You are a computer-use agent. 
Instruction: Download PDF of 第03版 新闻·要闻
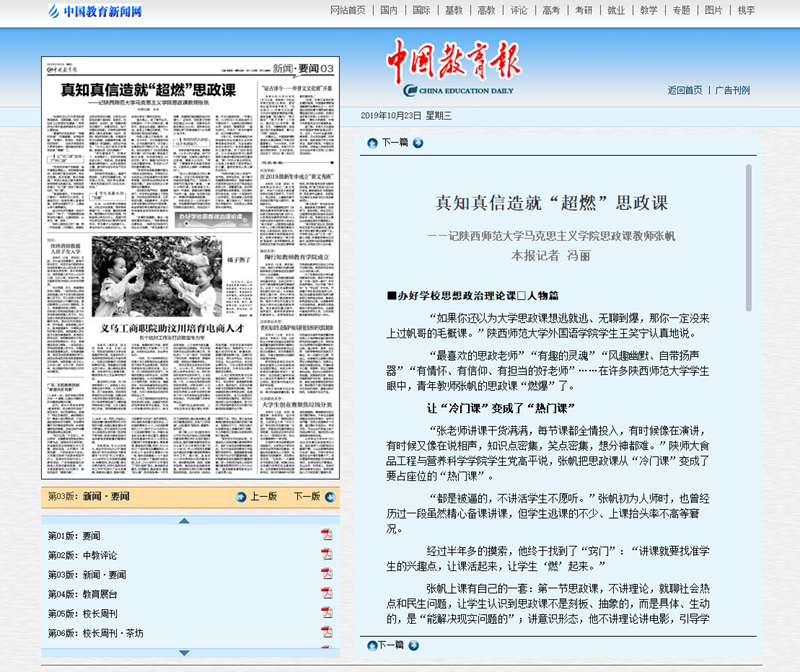326,572
